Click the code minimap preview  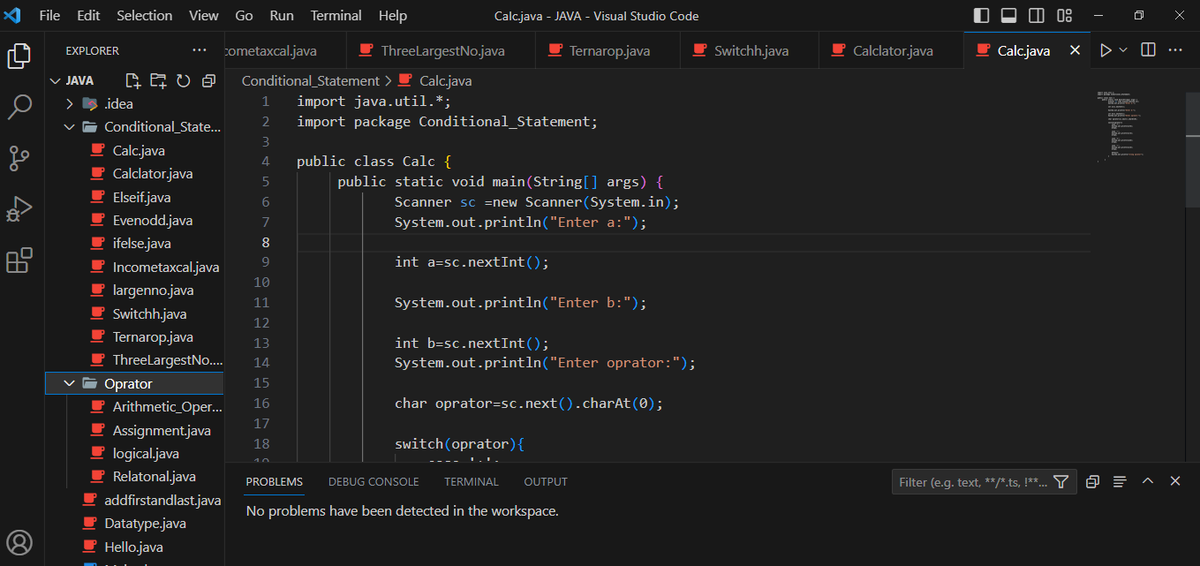coord(1122,125)
